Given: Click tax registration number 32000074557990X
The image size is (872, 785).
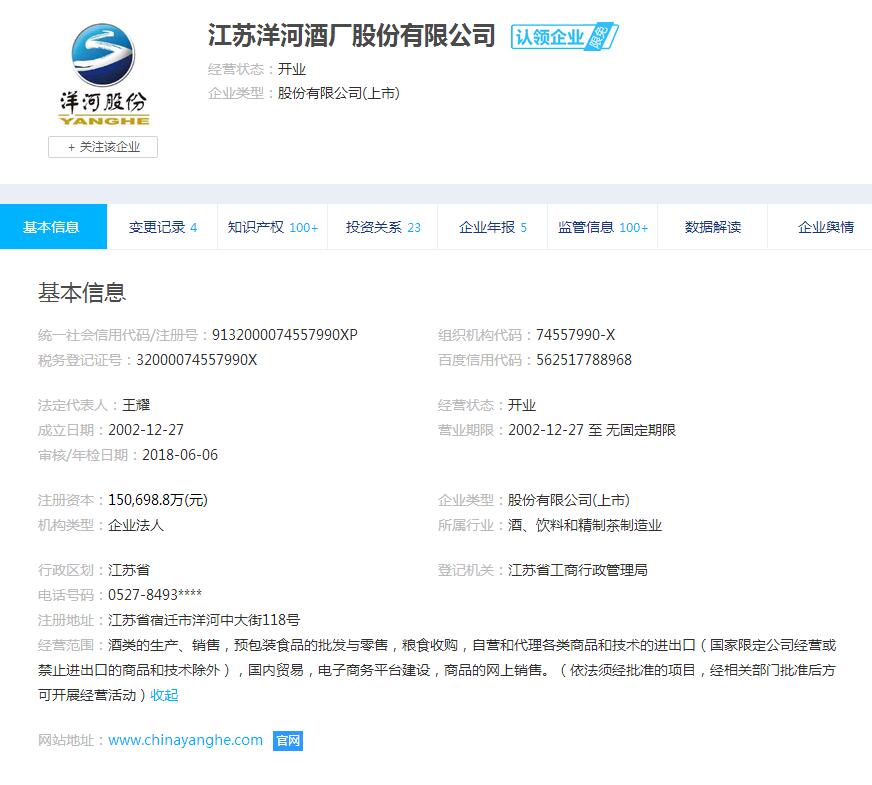Looking at the screenshot, I should [x=197, y=360].
